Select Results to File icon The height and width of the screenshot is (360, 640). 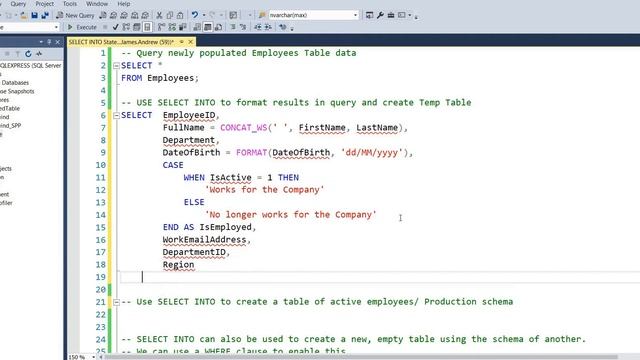pos(218,27)
